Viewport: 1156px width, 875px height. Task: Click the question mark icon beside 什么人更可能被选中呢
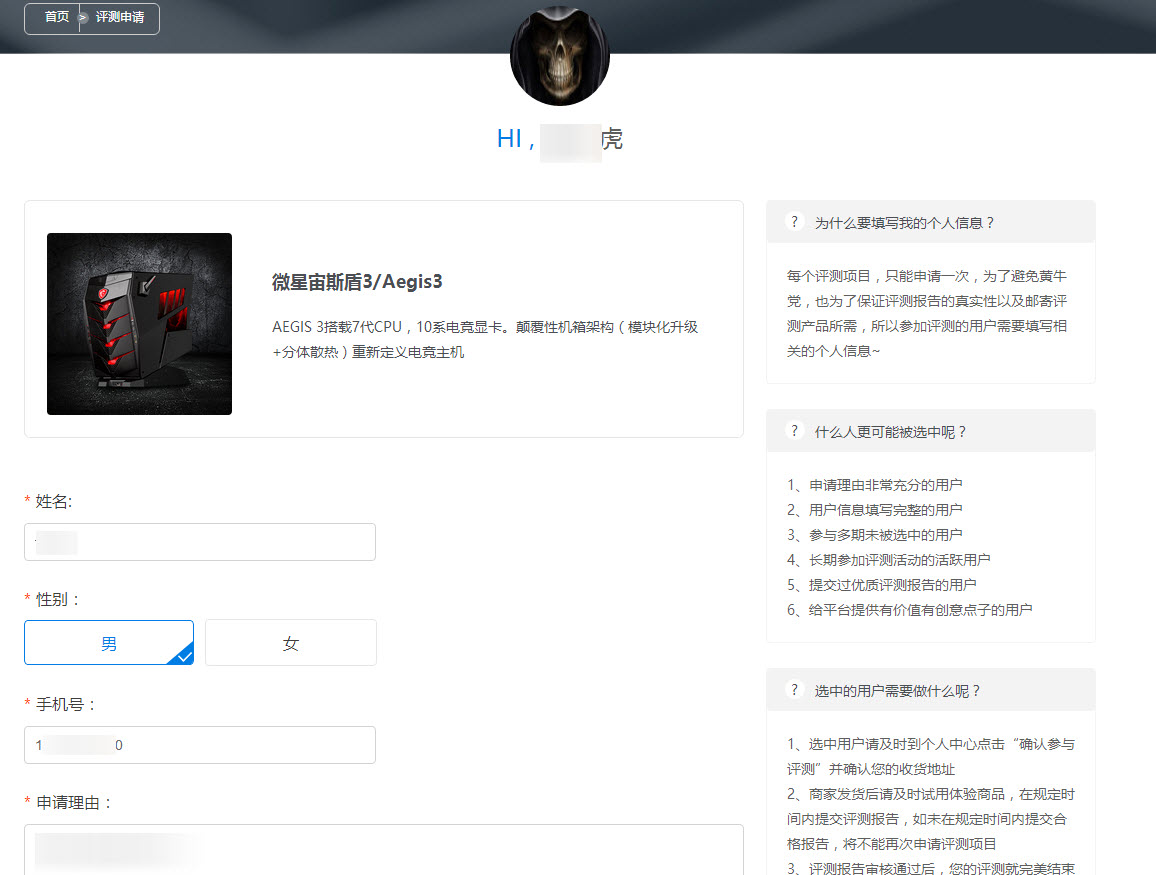point(794,430)
